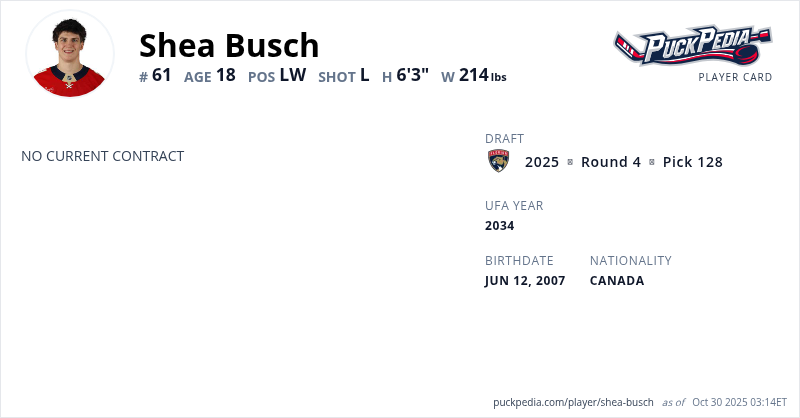Screen dimensions: 800x418
Task: Click the nationality value CANADA
Action: (617, 280)
